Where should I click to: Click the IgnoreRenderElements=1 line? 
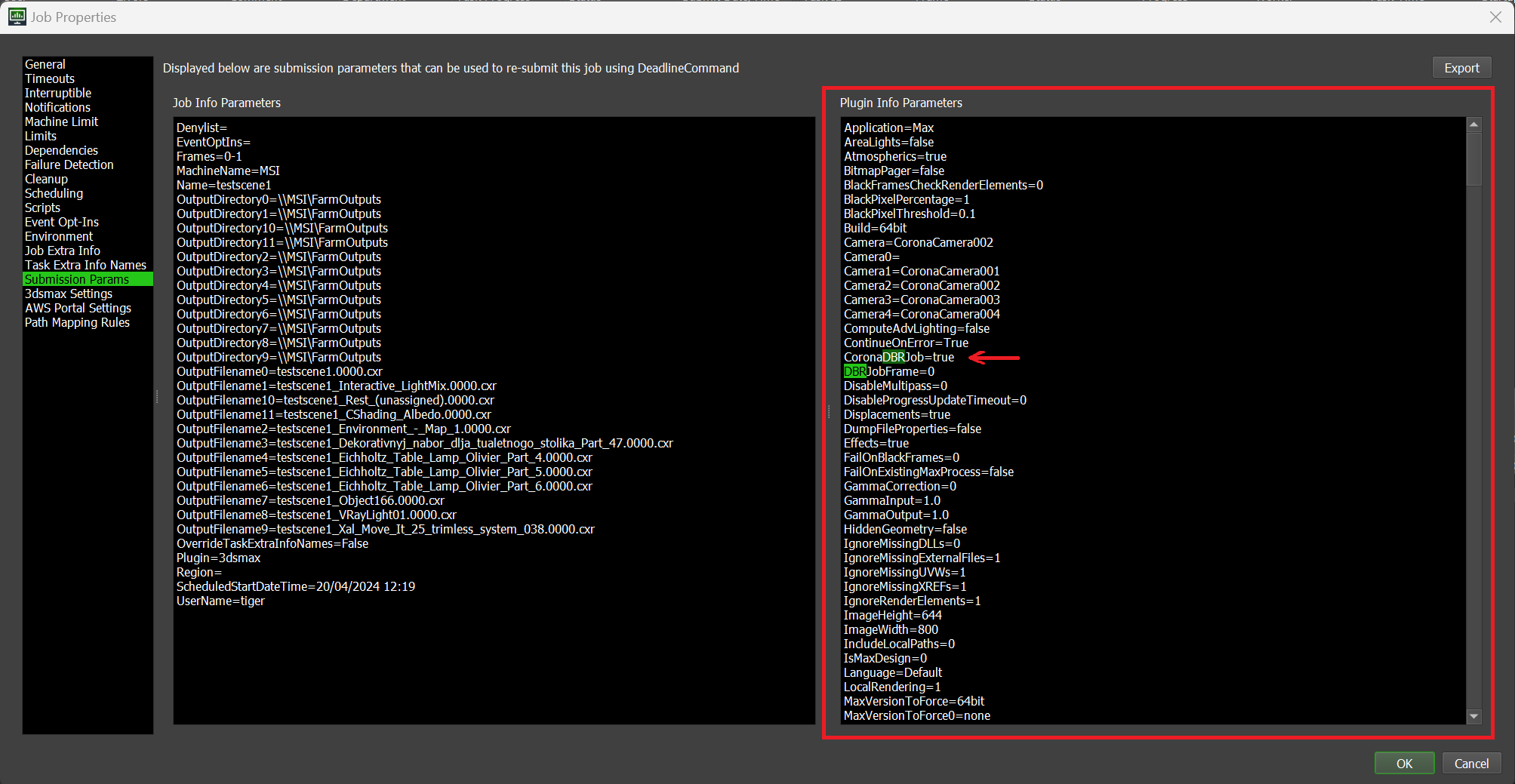[x=913, y=601]
